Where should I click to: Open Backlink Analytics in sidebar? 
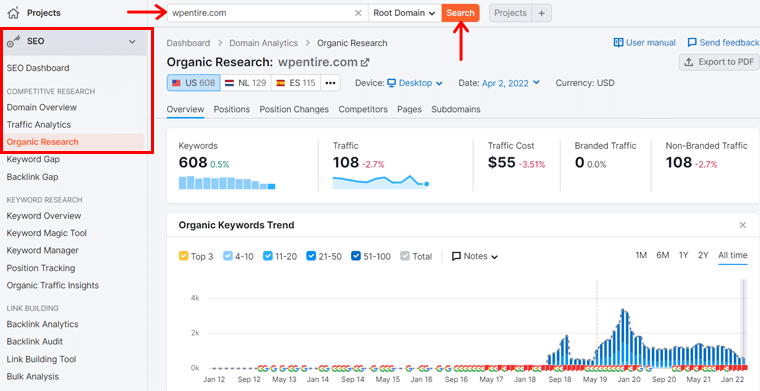[x=43, y=325]
